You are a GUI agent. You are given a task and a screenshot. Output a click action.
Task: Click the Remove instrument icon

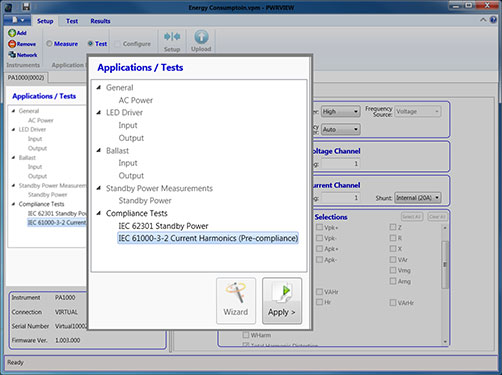pyautogui.click(x=12, y=44)
